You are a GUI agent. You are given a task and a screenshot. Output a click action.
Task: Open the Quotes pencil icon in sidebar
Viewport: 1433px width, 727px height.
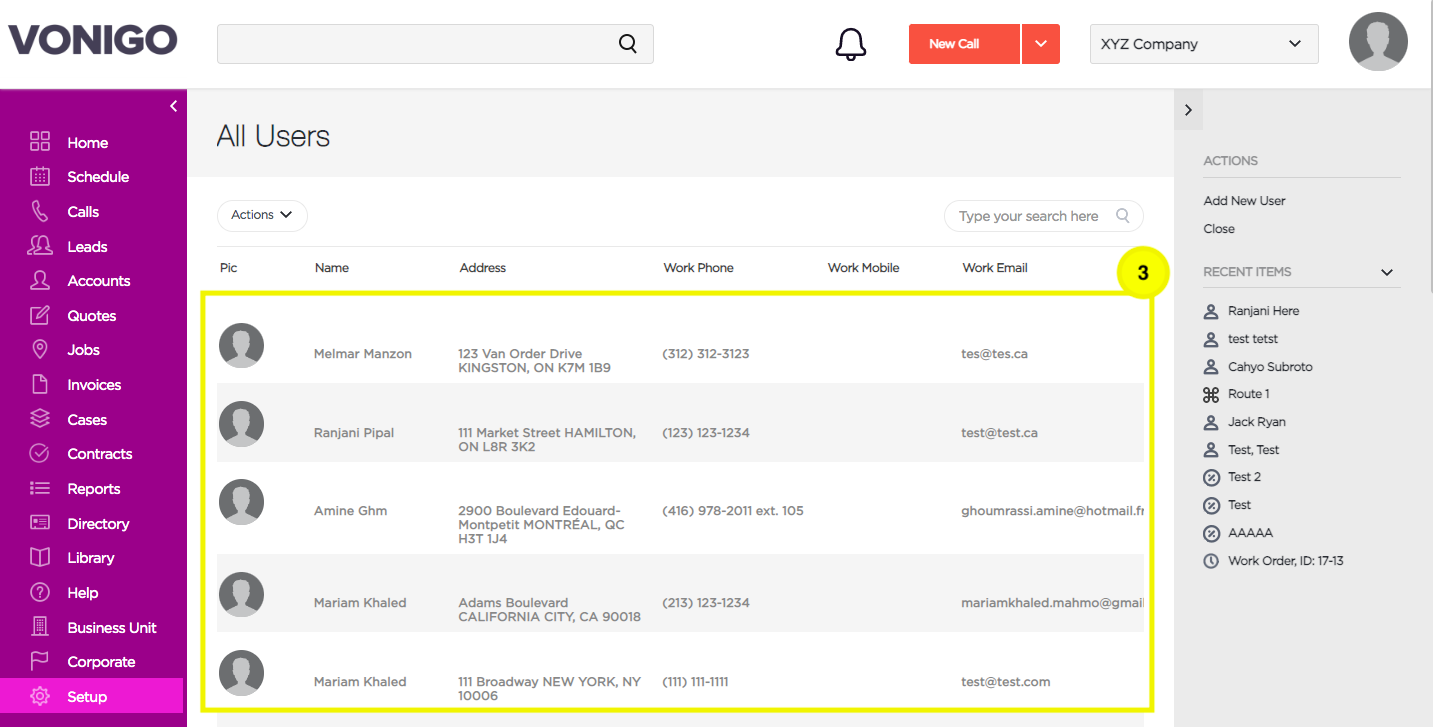coord(40,315)
